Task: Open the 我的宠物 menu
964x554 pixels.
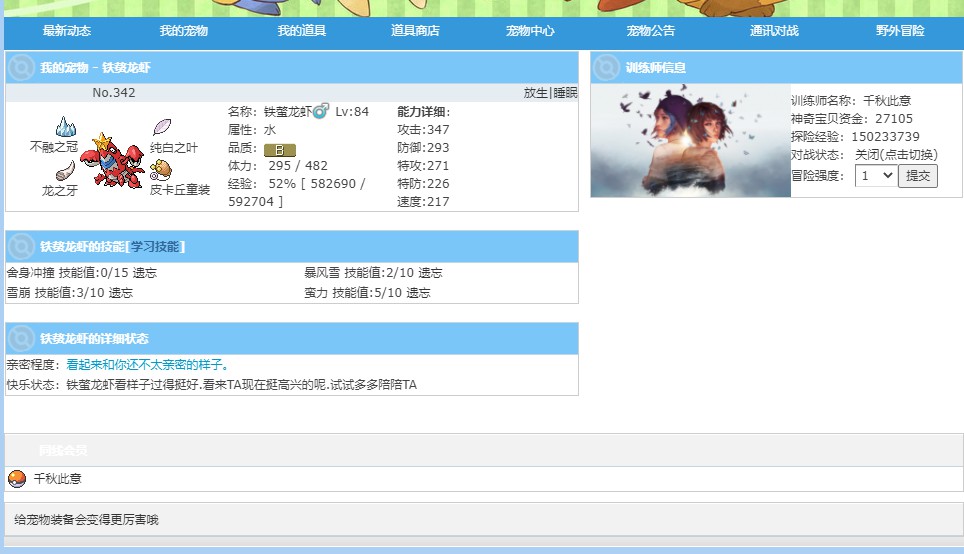Action: click(183, 31)
